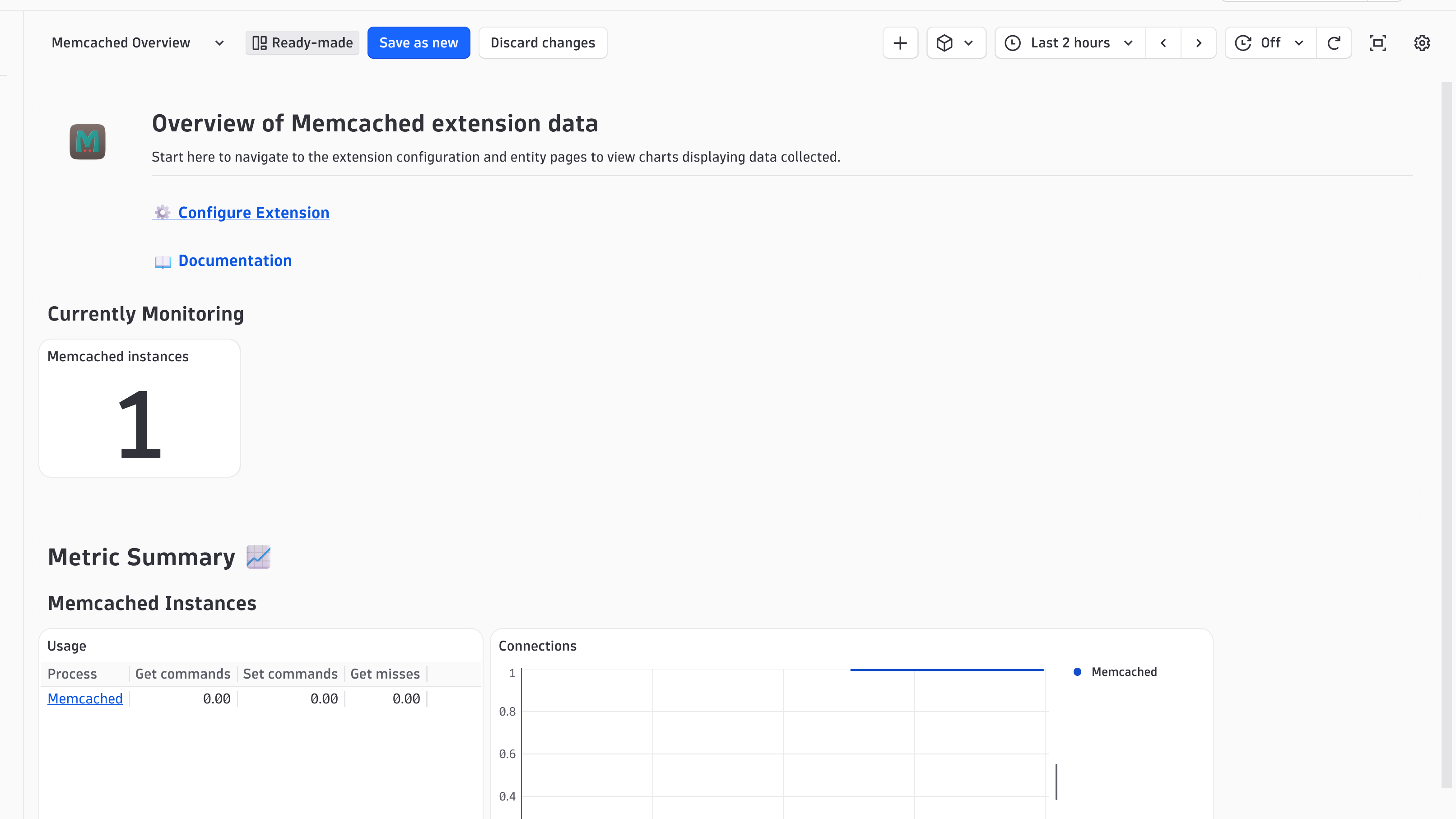The image size is (1456, 819).
Task: Click the blue Connections line in chart
Action: tap(947, 670)
